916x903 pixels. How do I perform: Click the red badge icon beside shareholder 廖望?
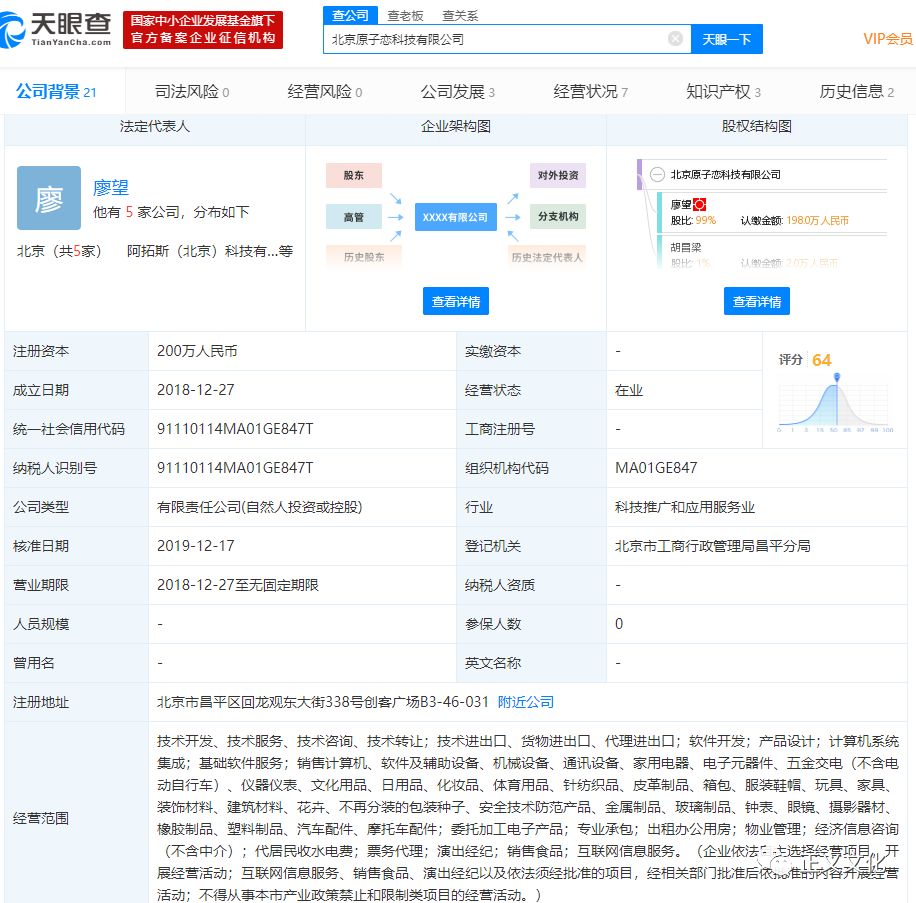point(700,204)
